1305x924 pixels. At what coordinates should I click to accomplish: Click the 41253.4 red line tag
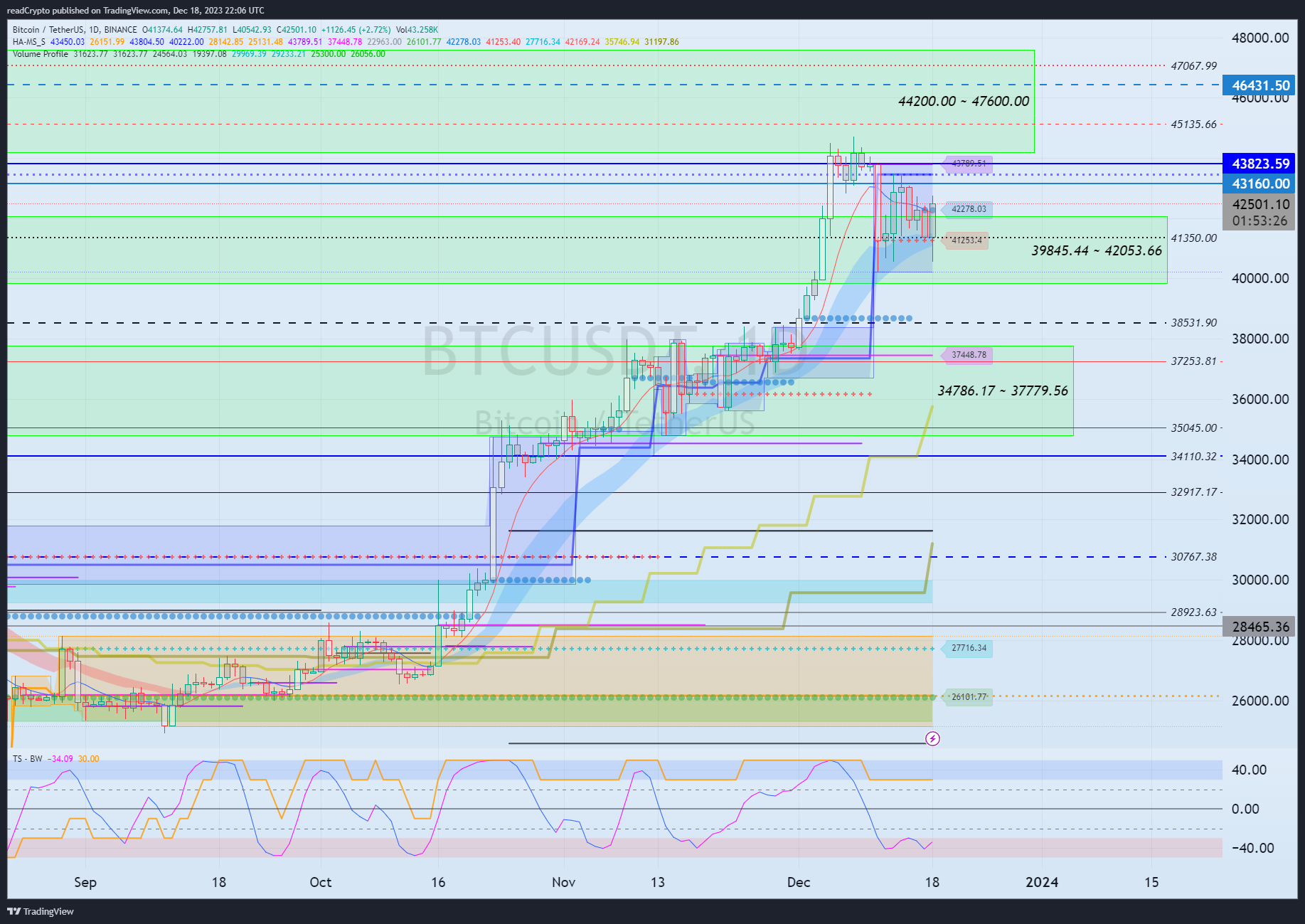(966, 240)
